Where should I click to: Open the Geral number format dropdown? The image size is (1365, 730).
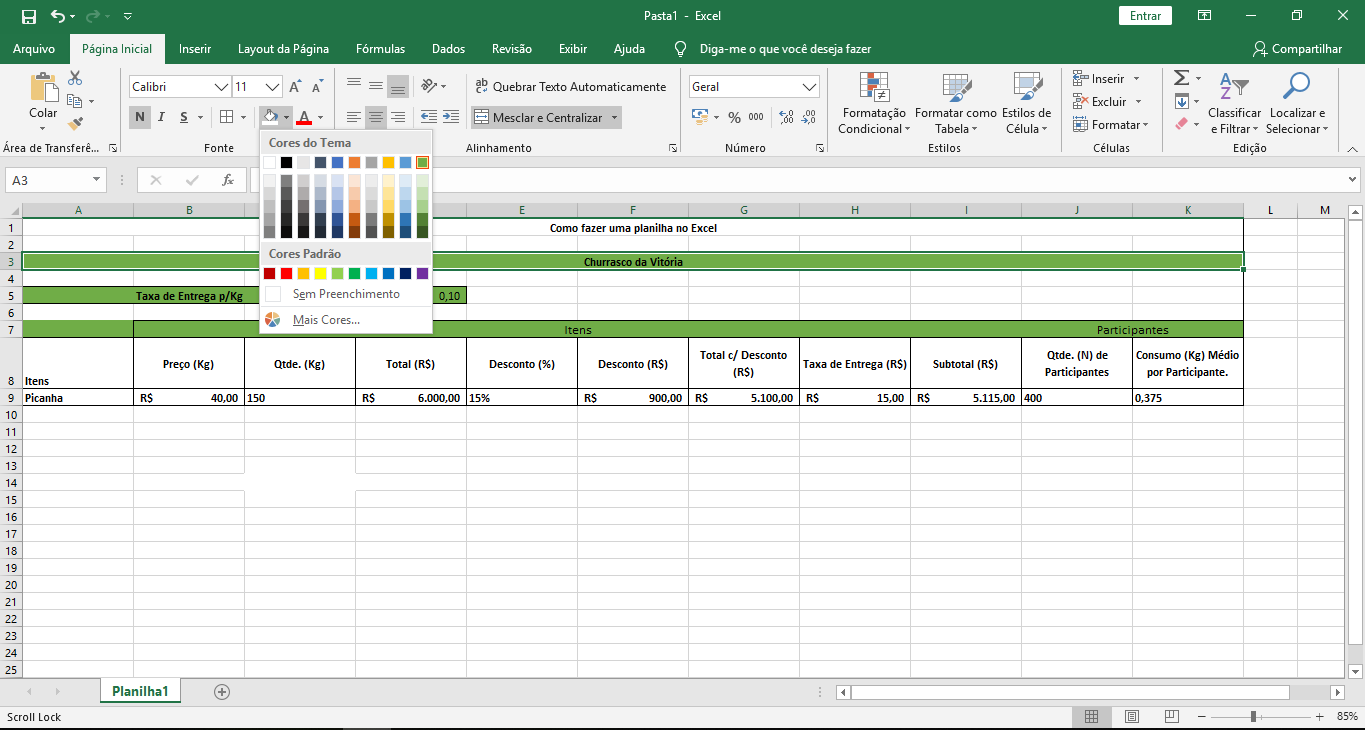[x=810, y=87]
